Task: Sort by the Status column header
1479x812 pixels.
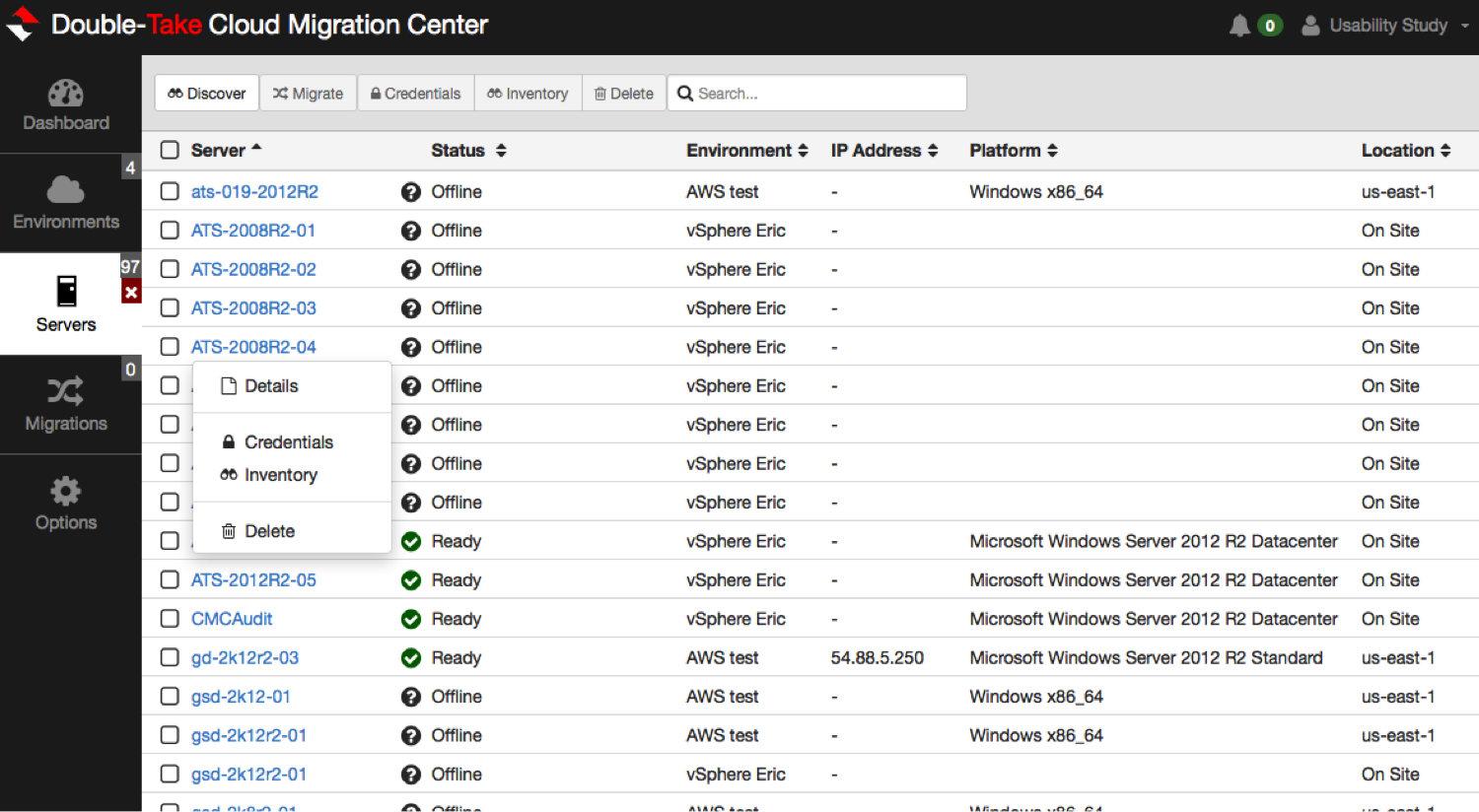Action: pos(468,151)
